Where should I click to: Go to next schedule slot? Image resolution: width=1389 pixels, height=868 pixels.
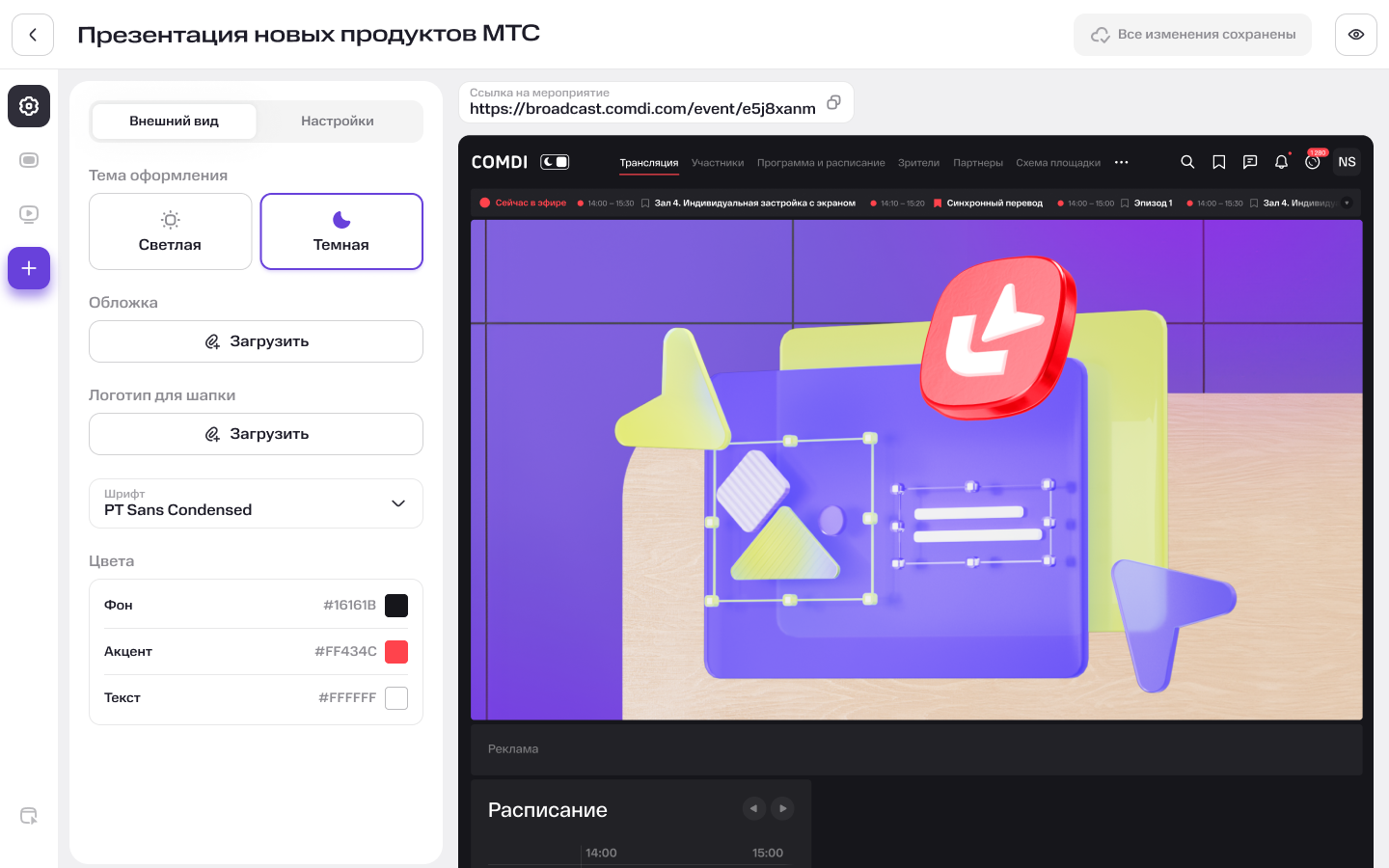coord(783,808)
